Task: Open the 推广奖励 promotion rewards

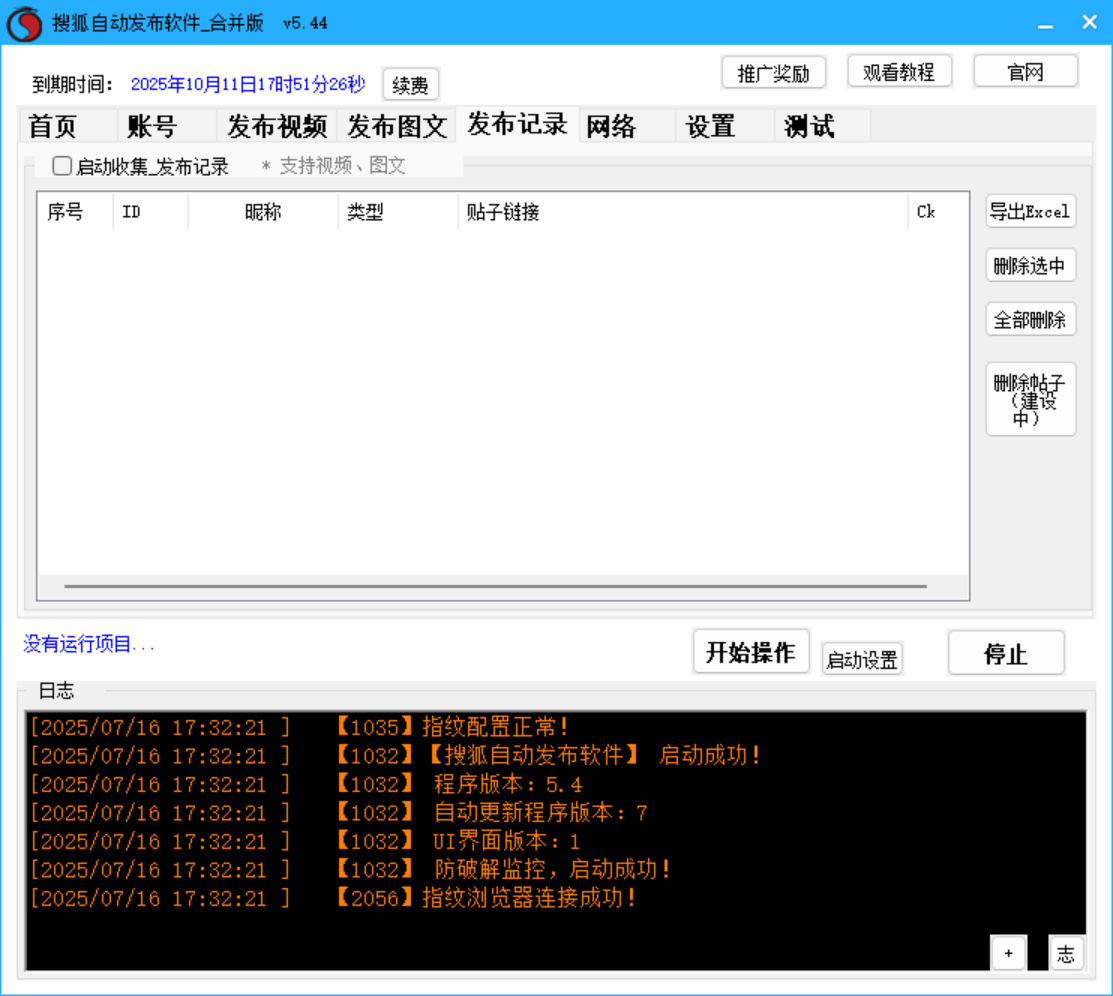Action: (x=773, y=72)
